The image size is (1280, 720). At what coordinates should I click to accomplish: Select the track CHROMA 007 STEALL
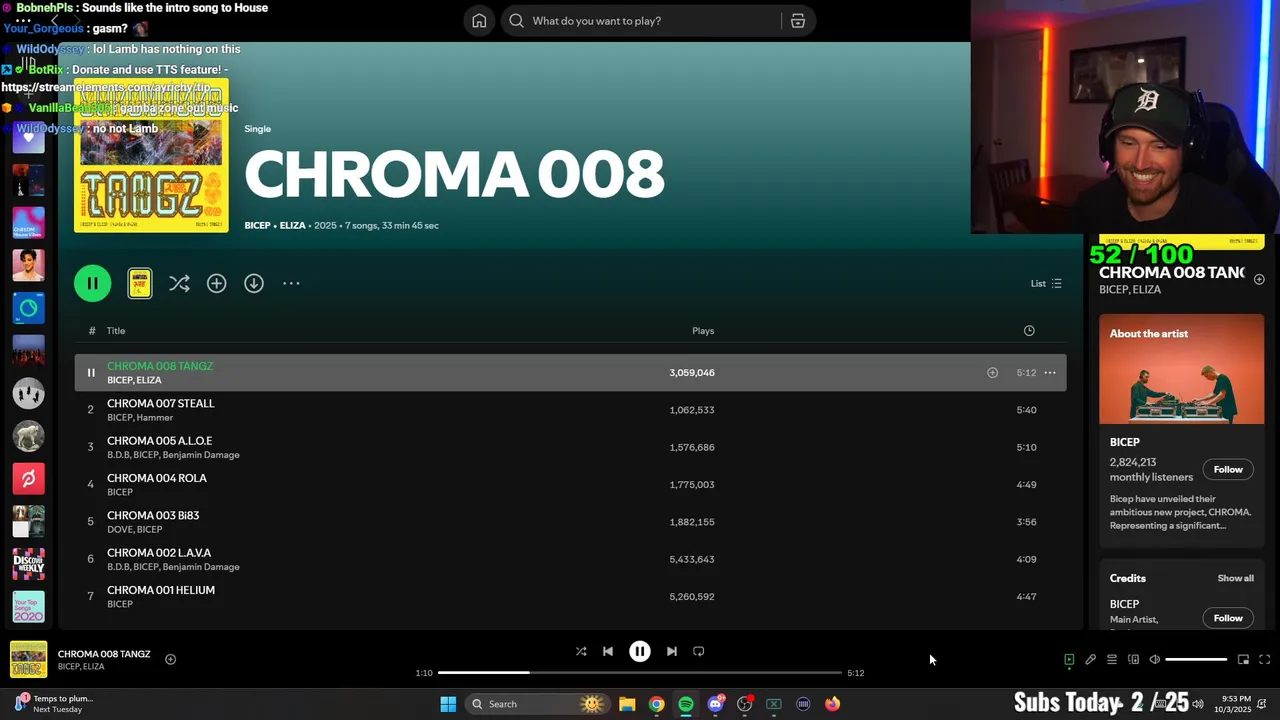pyautogui.click(x=160, y=403)
